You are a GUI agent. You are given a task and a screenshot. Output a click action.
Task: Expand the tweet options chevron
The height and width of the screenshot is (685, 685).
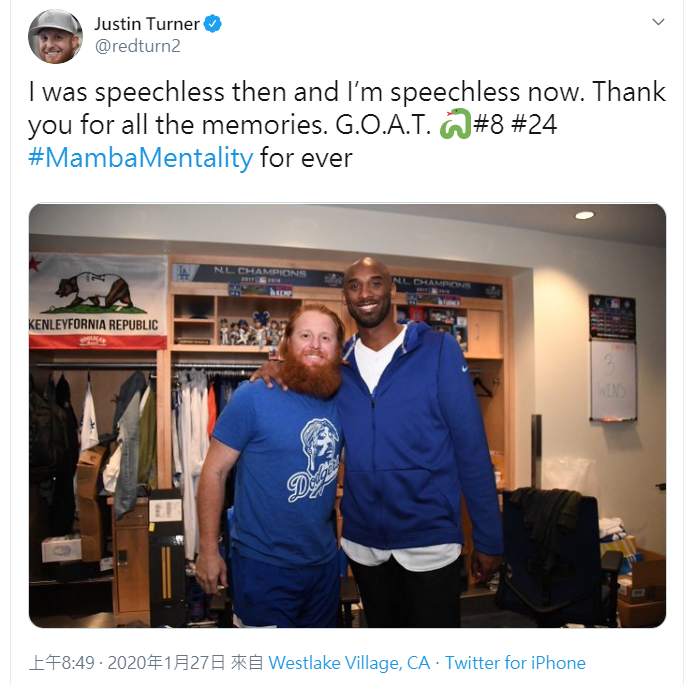pos(658,21)
